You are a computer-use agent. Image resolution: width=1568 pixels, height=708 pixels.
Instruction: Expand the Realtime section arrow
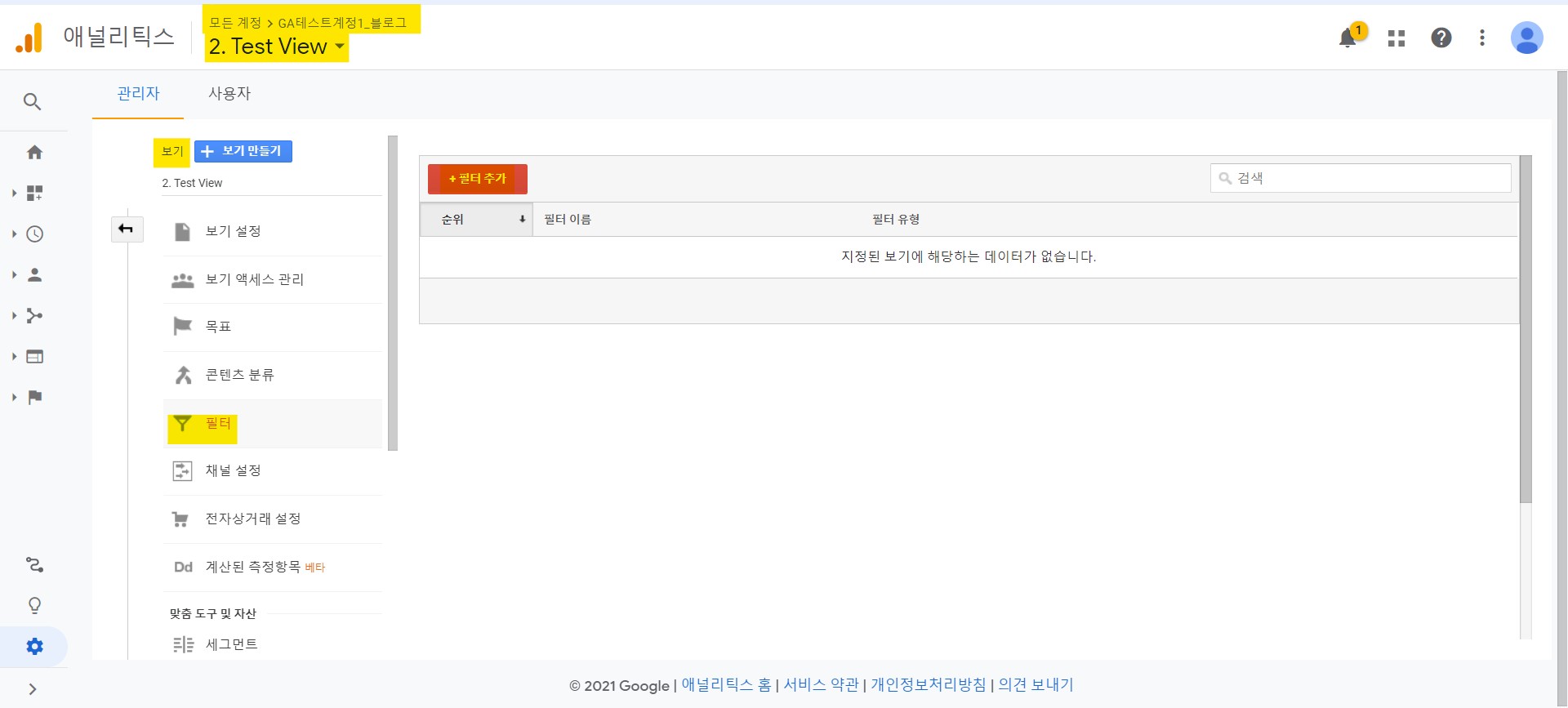click(14, 234)
